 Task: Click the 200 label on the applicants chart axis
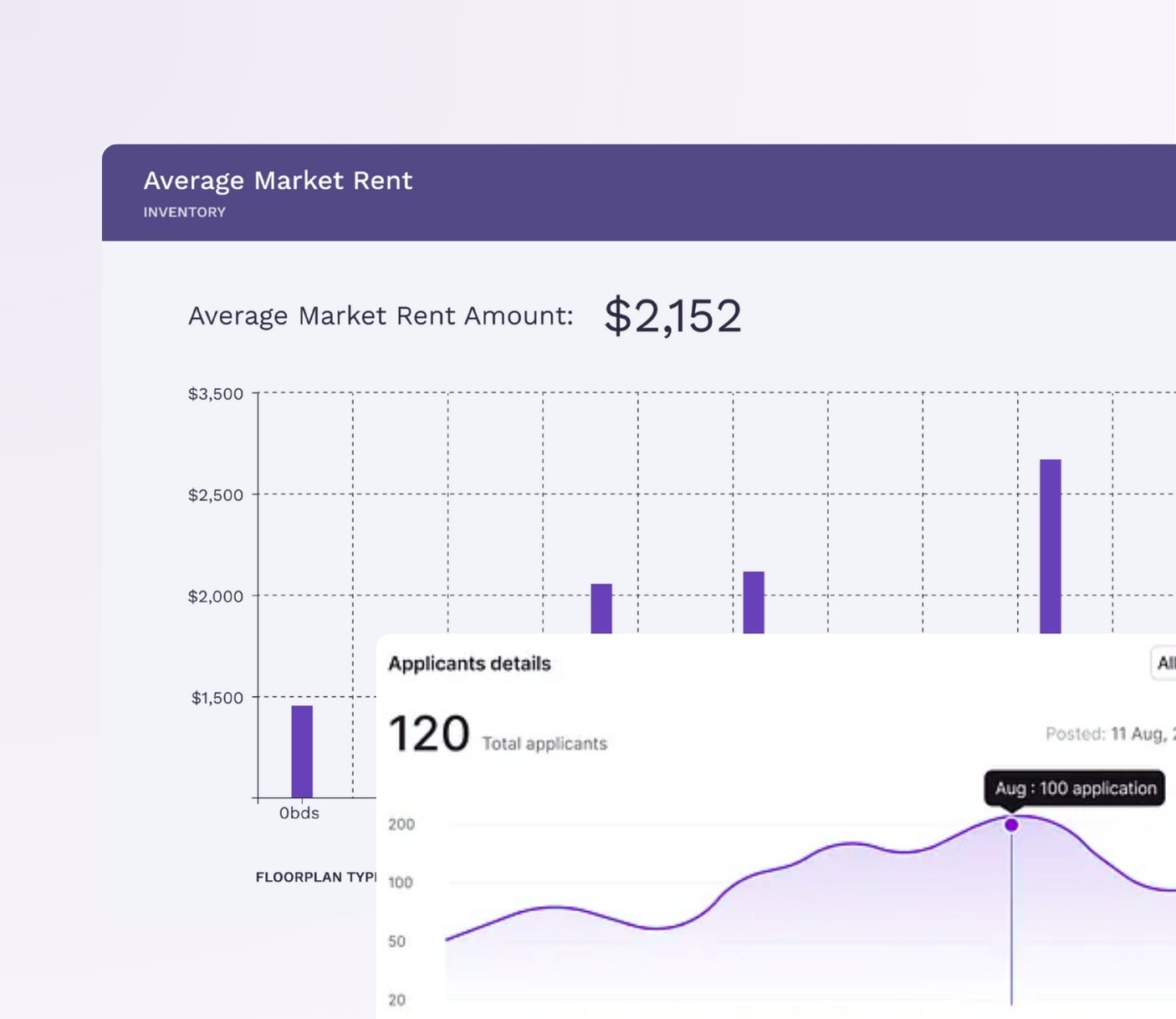(401, 824)
